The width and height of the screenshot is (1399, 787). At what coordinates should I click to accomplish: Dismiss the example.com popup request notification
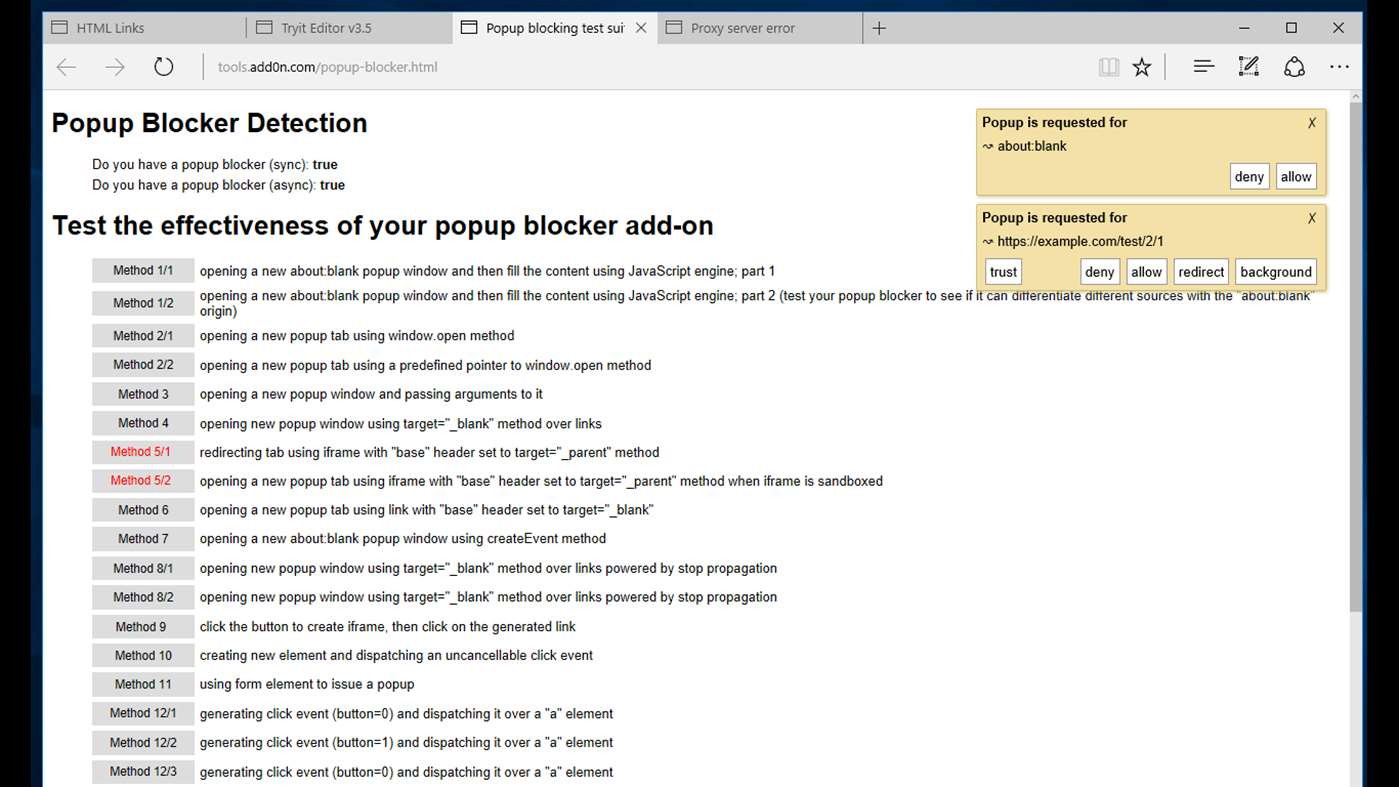[1312, 218]
